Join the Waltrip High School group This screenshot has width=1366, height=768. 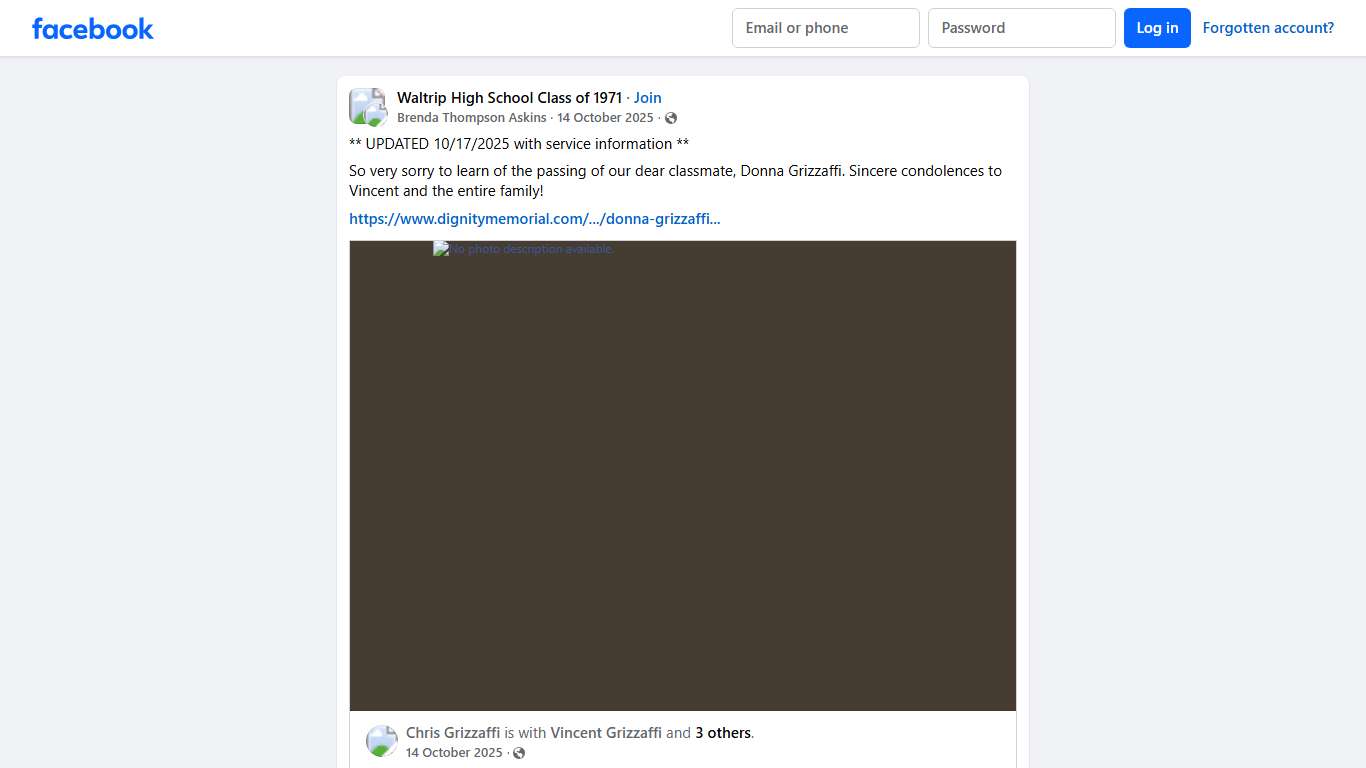(x=647, y=98)
